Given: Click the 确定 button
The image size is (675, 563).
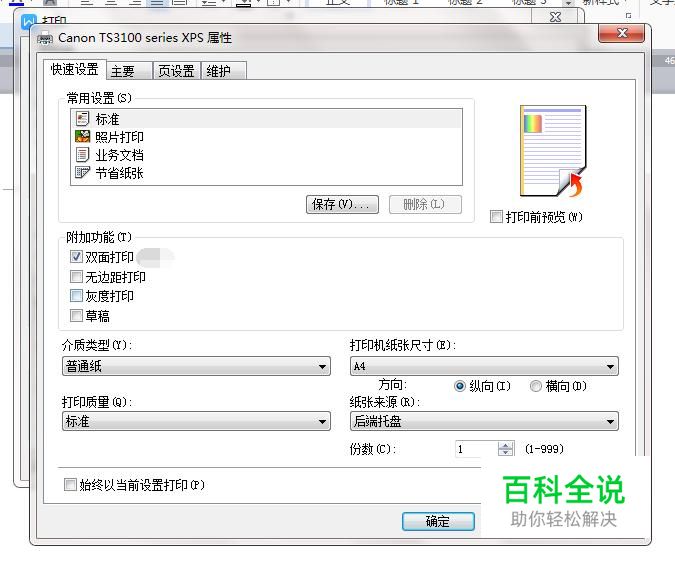Looking at the screenshot, I should (438, 521).
